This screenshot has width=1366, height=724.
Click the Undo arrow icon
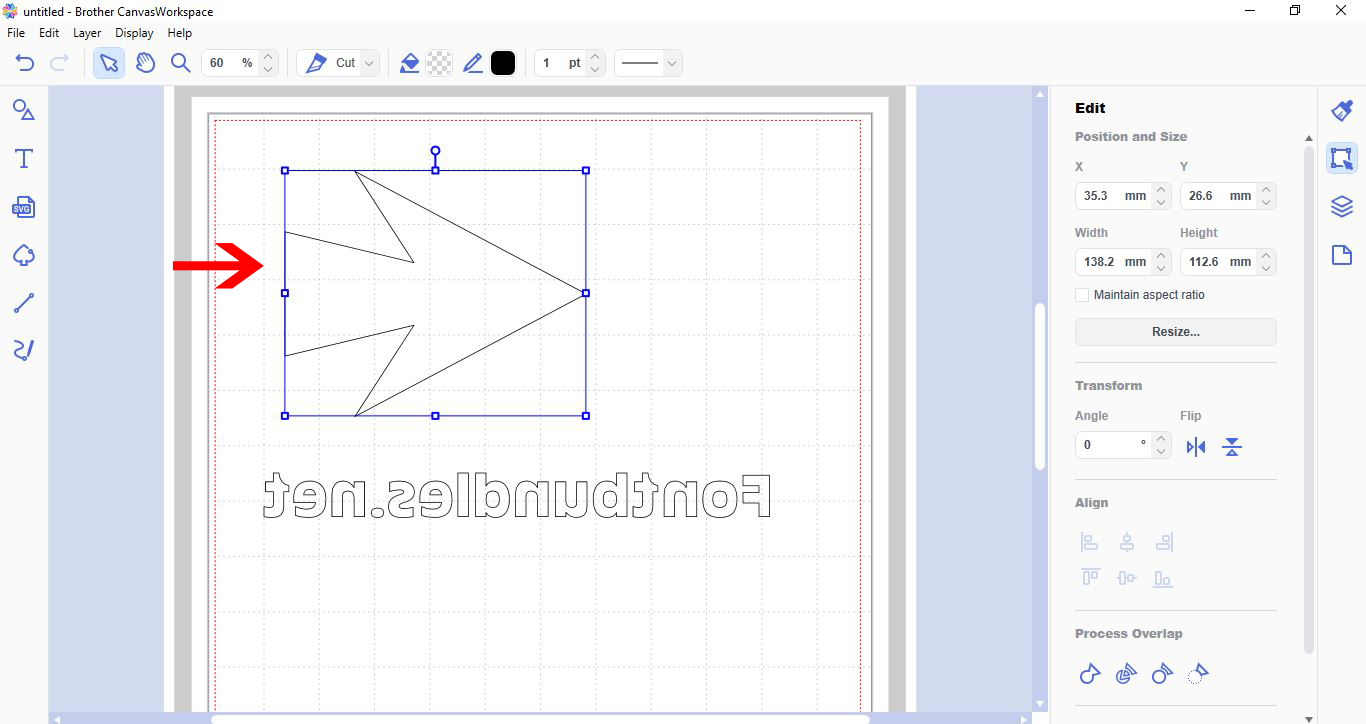pyautogui.click(x=25, y=63)
